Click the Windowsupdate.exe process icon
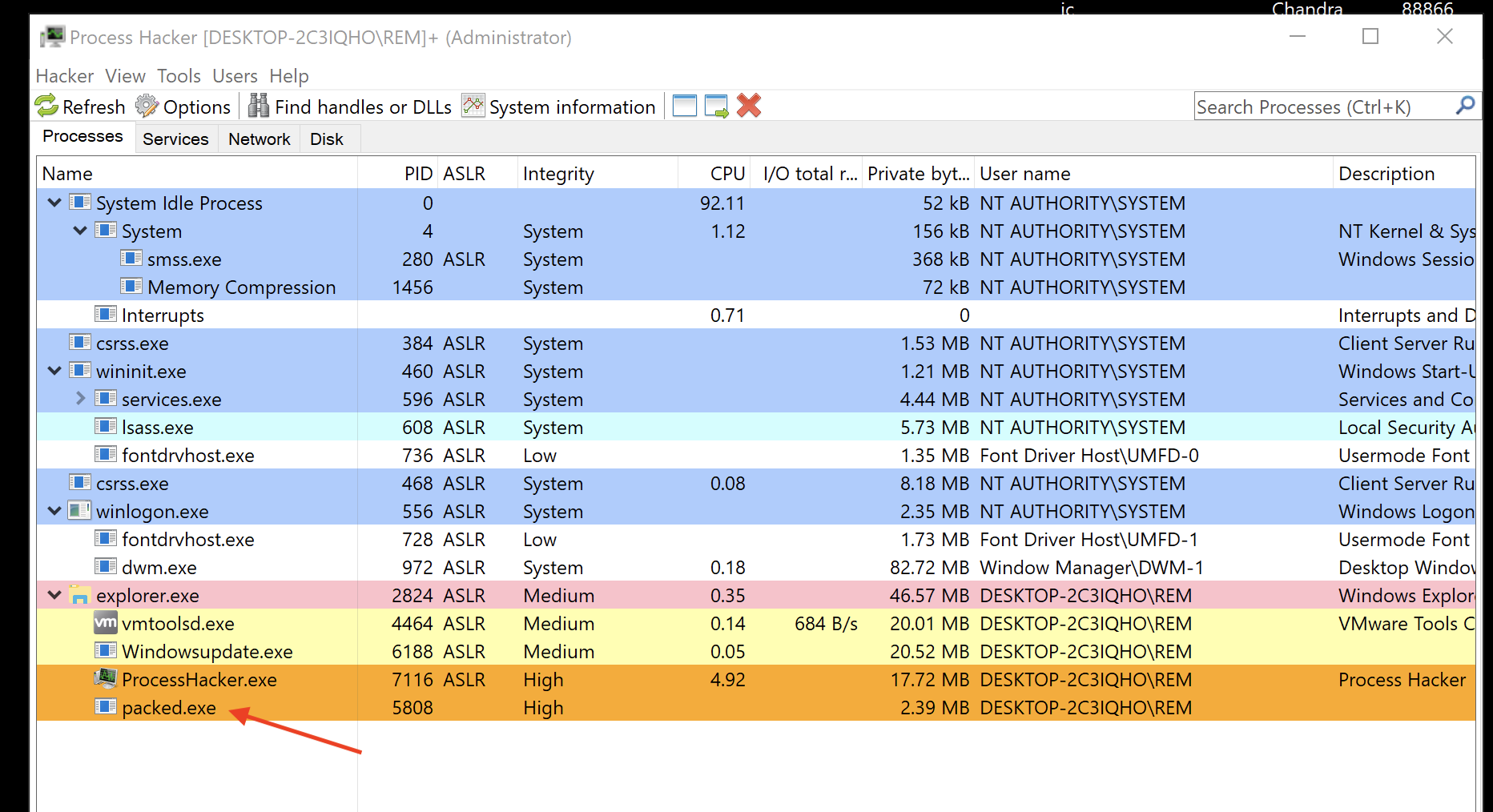The height and width of the screenshot is (812, 1493). pos(106,650)
